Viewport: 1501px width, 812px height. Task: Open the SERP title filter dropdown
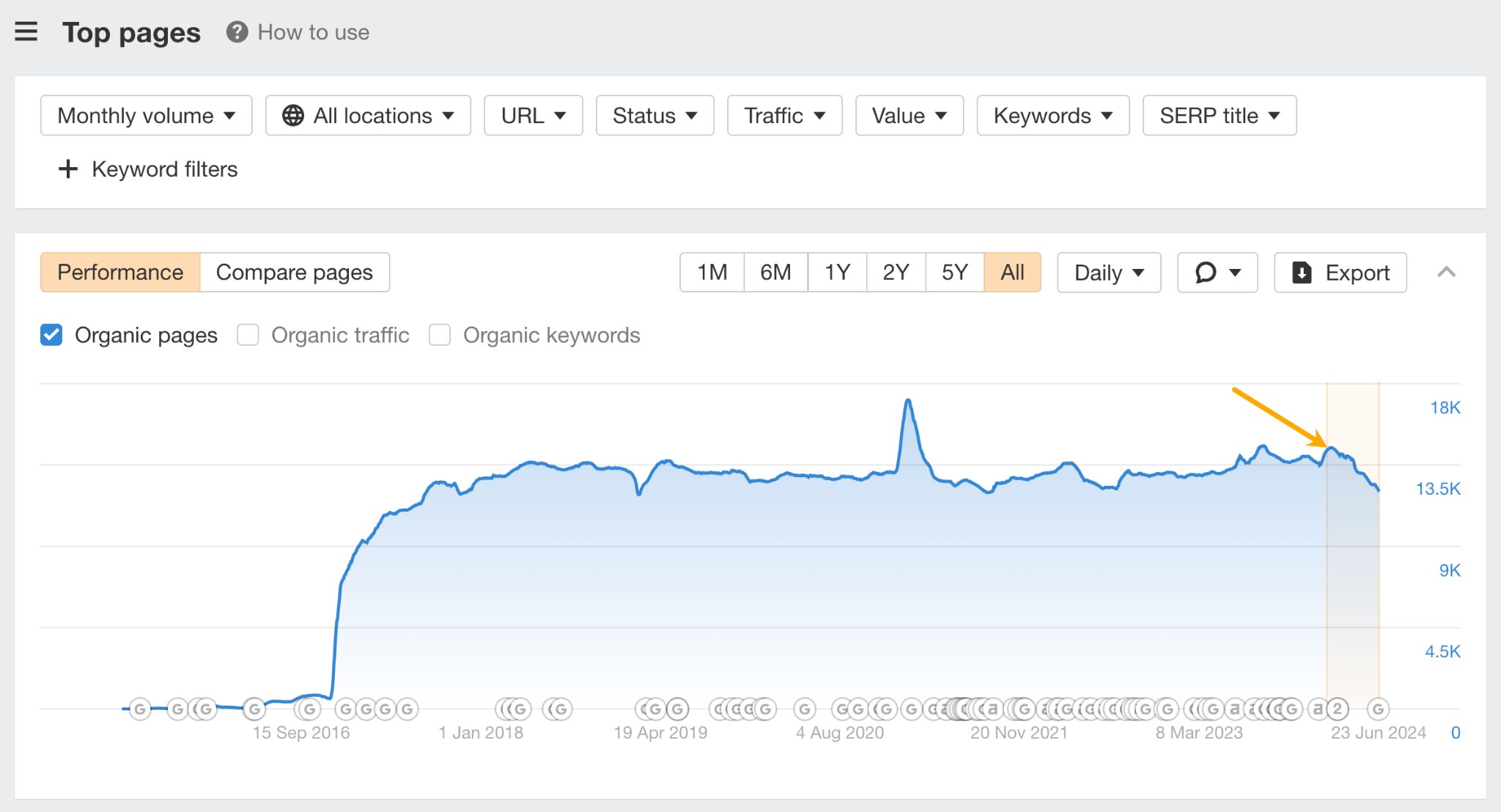coord(1219,116)
